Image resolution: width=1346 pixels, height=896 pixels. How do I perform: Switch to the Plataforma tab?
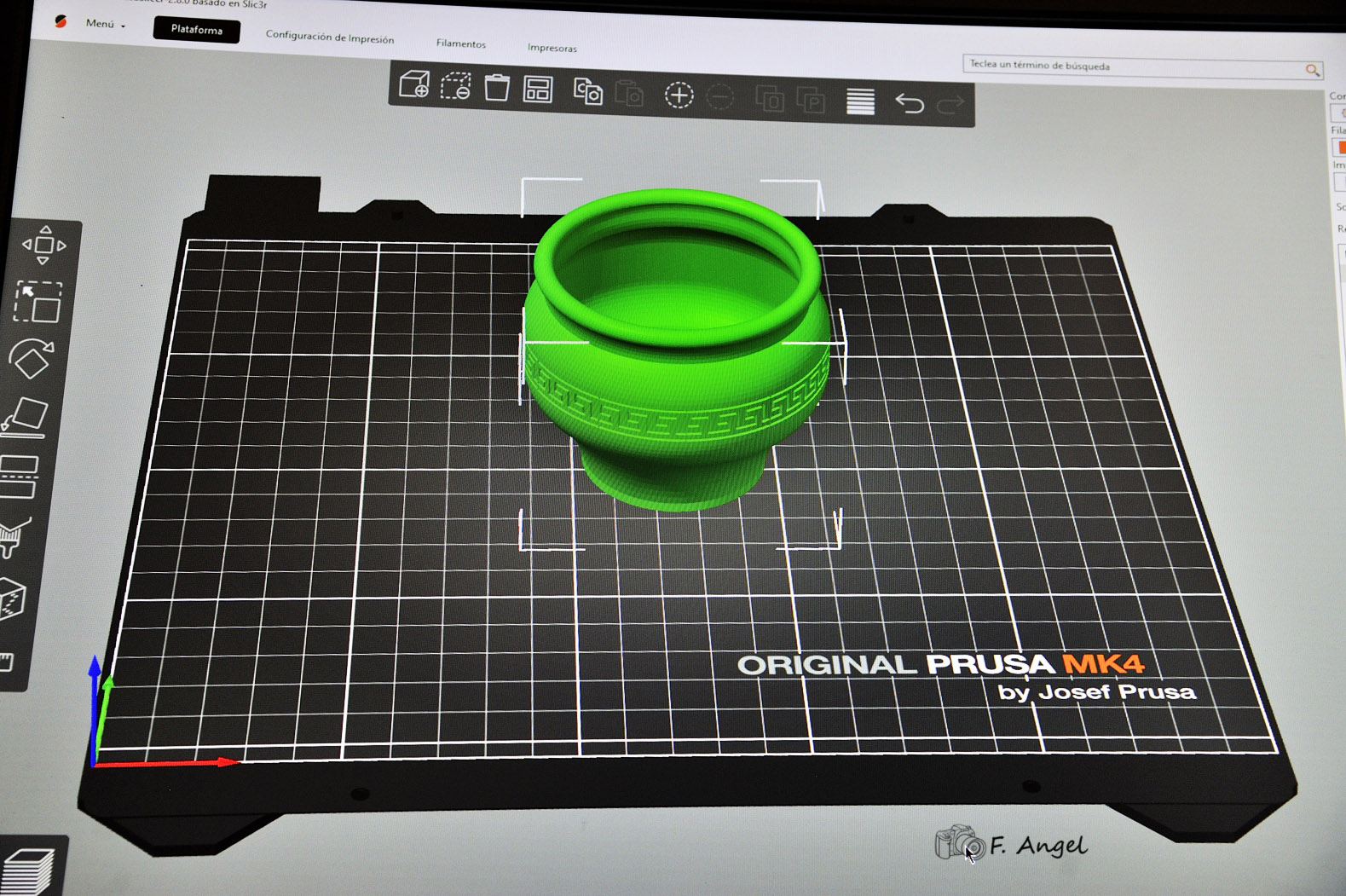coord(197,30)
